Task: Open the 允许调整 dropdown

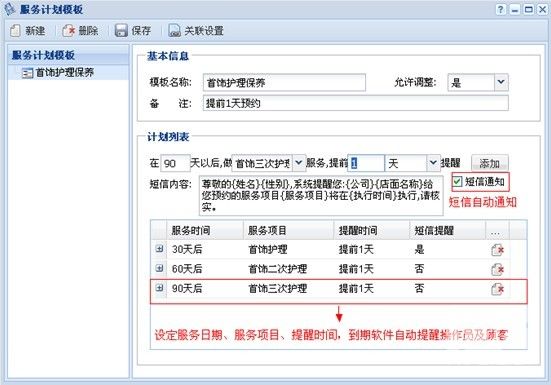Action: pos(501,82)
